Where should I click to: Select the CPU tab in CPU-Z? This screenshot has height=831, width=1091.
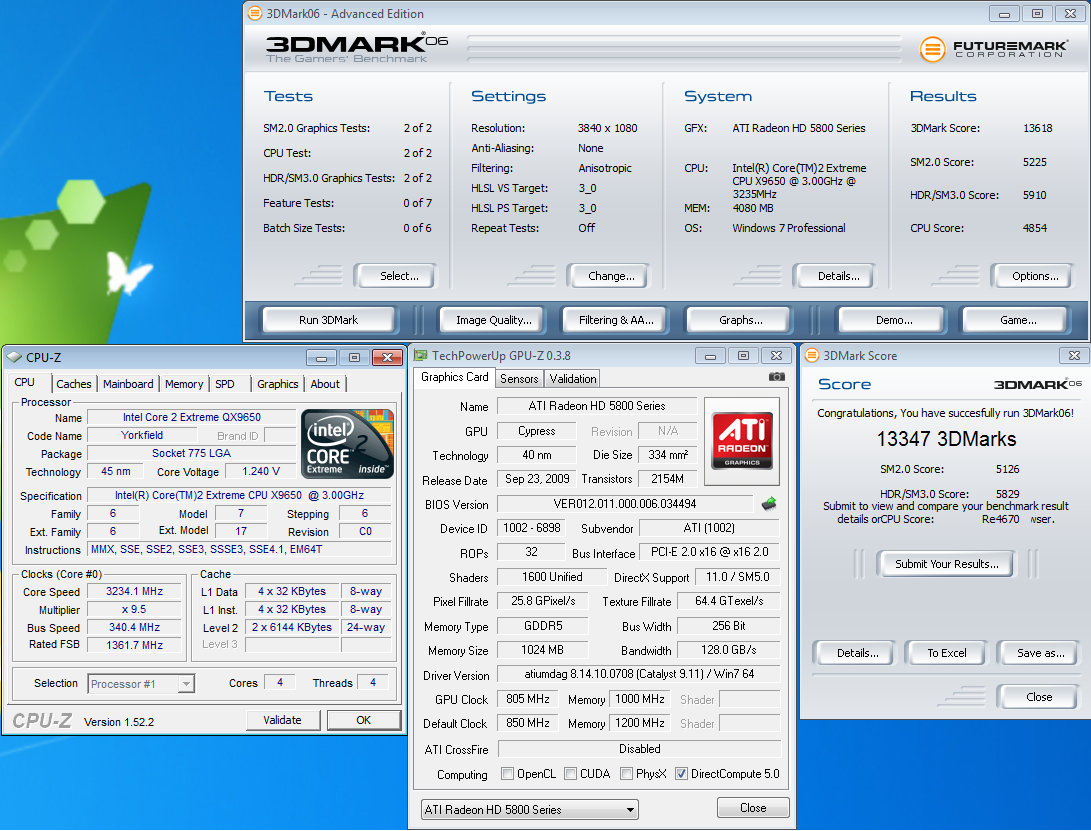(x=24, y=382)
